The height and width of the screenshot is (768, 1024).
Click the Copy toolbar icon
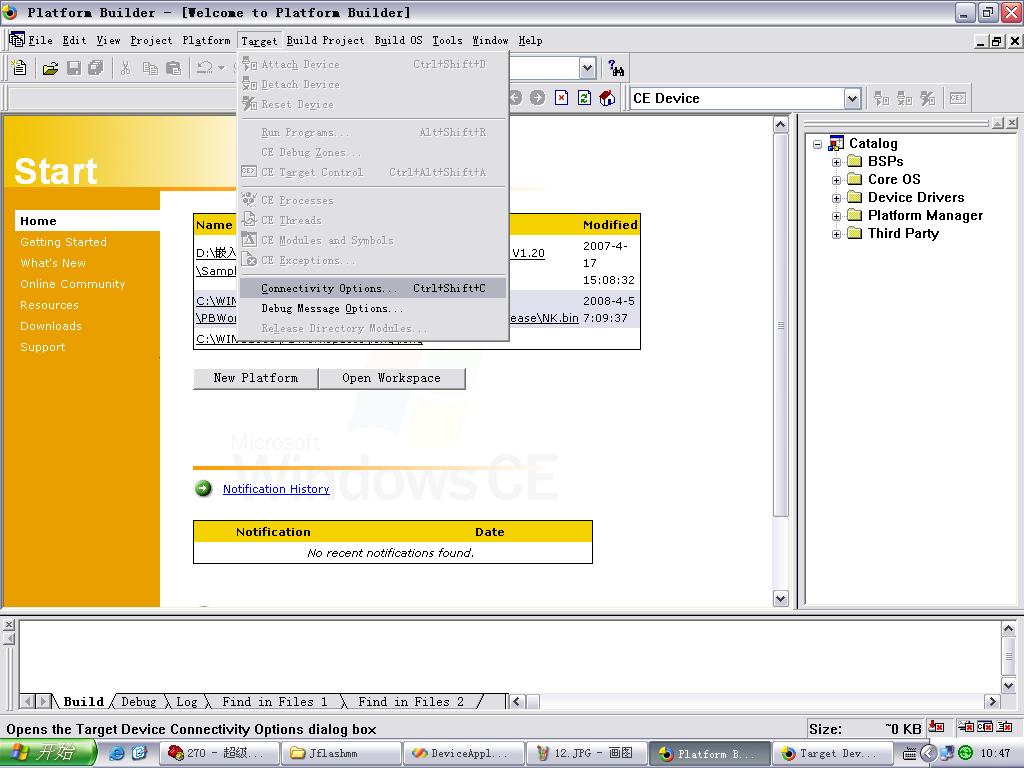click(x=150, y=68)
